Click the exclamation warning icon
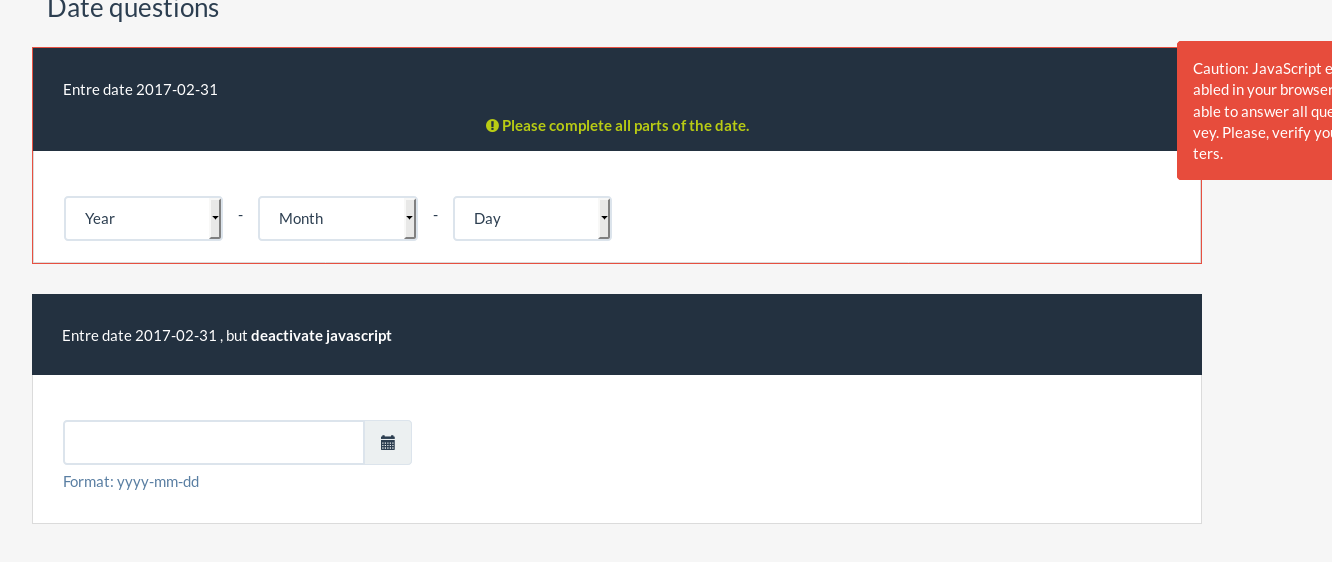 tap(492, 126)
